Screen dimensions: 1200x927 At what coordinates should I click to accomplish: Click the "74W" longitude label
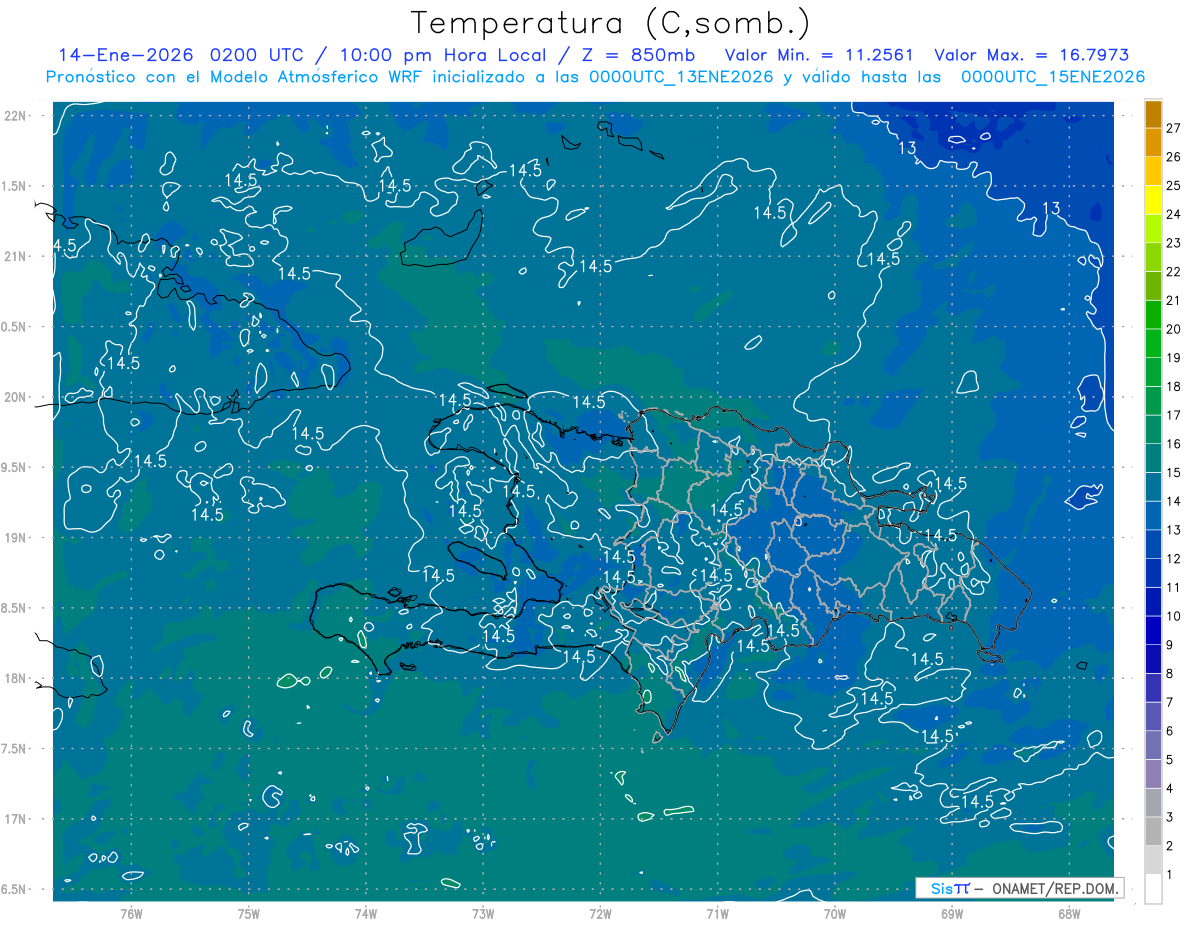point(366,913)
